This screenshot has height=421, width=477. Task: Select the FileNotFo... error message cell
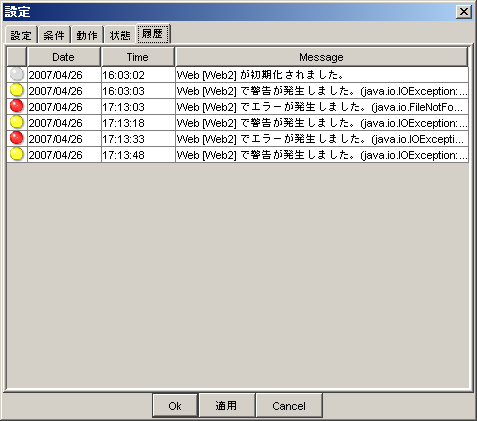(x=322, y=107)
